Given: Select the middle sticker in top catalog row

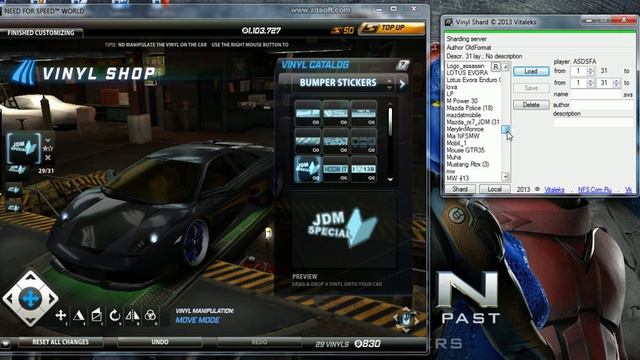Looking at the screenshot, I should pos(336,113).
